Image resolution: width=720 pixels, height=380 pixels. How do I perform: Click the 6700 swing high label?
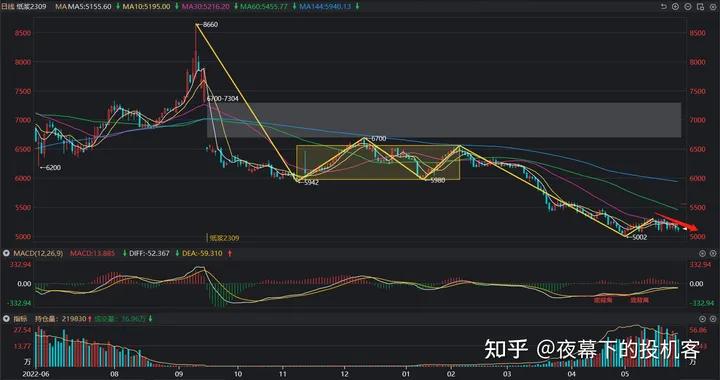click(x=379, y=138)
